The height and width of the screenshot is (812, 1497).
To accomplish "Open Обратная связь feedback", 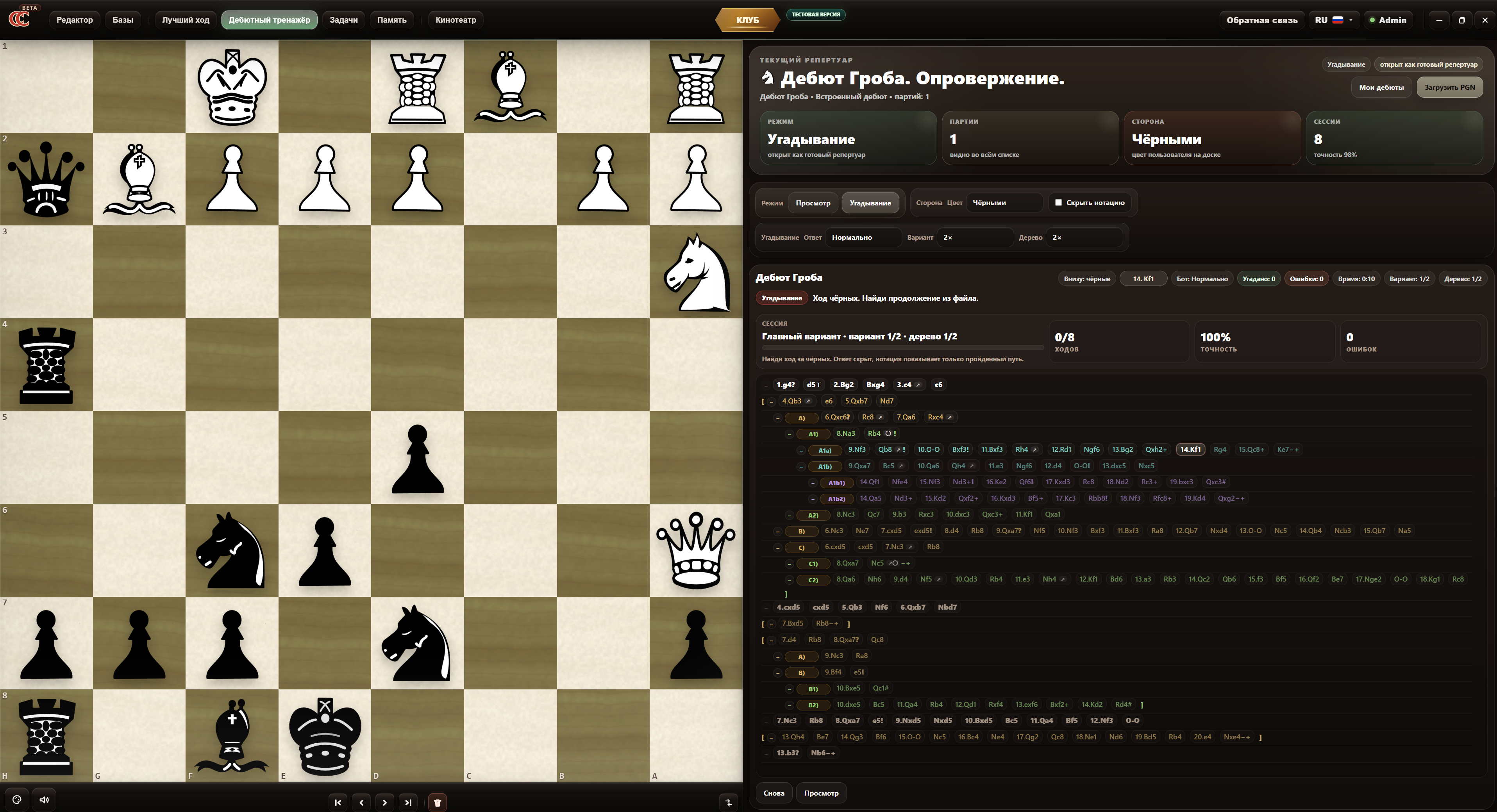I will [x=1262, y=20].
